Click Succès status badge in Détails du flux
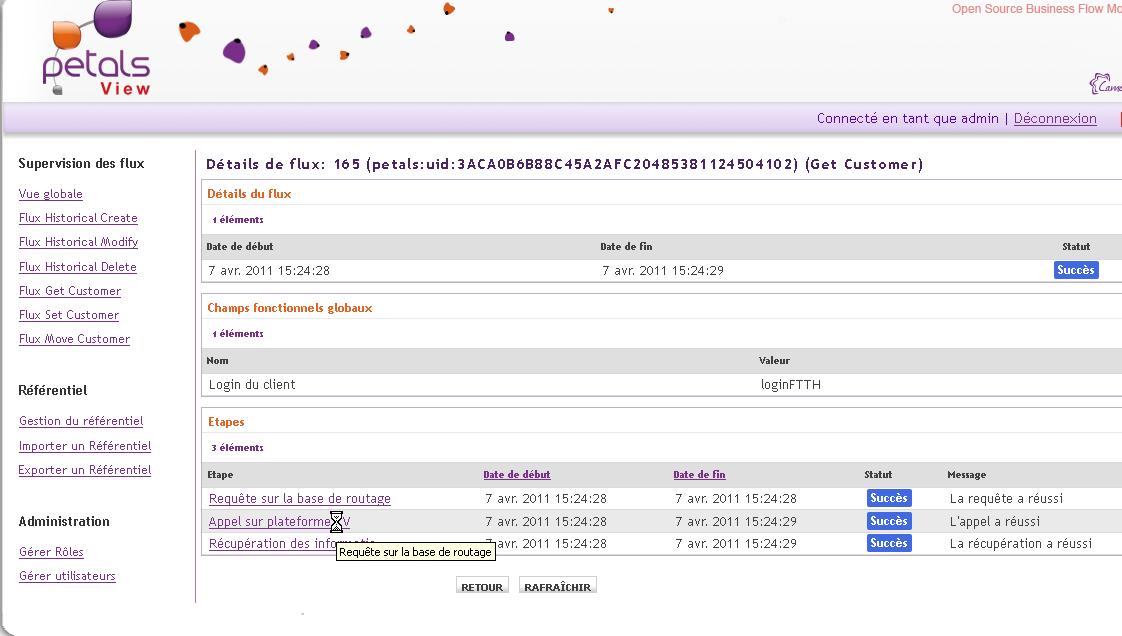 pyautogui.click(x=1075, y=270)
